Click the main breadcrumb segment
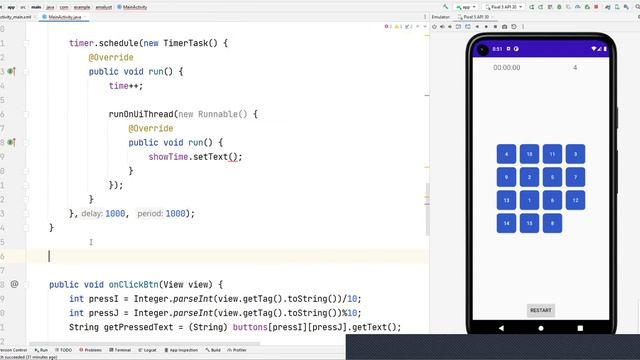The width and height of the screenshot is (640, 360). coord(36,7)
